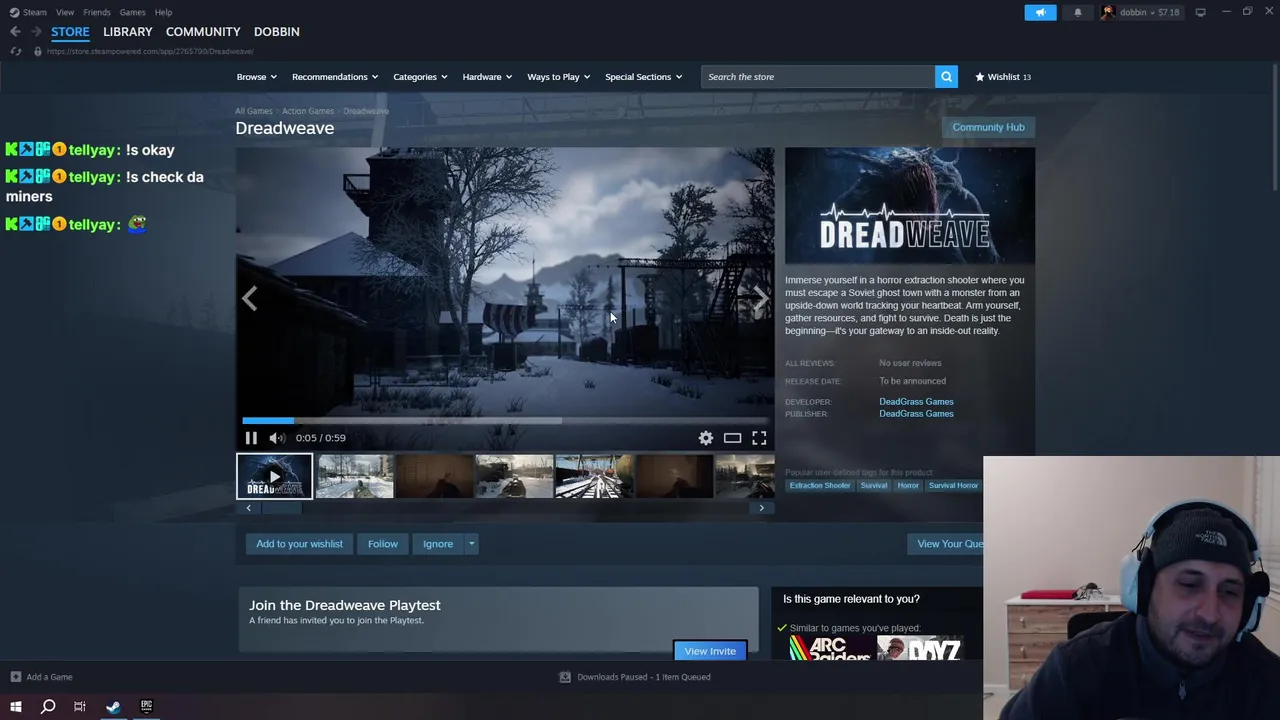This screenshot has height=720, width=1280.
Task: Show previous media with left arrow overlay
Action: point(250,298)
